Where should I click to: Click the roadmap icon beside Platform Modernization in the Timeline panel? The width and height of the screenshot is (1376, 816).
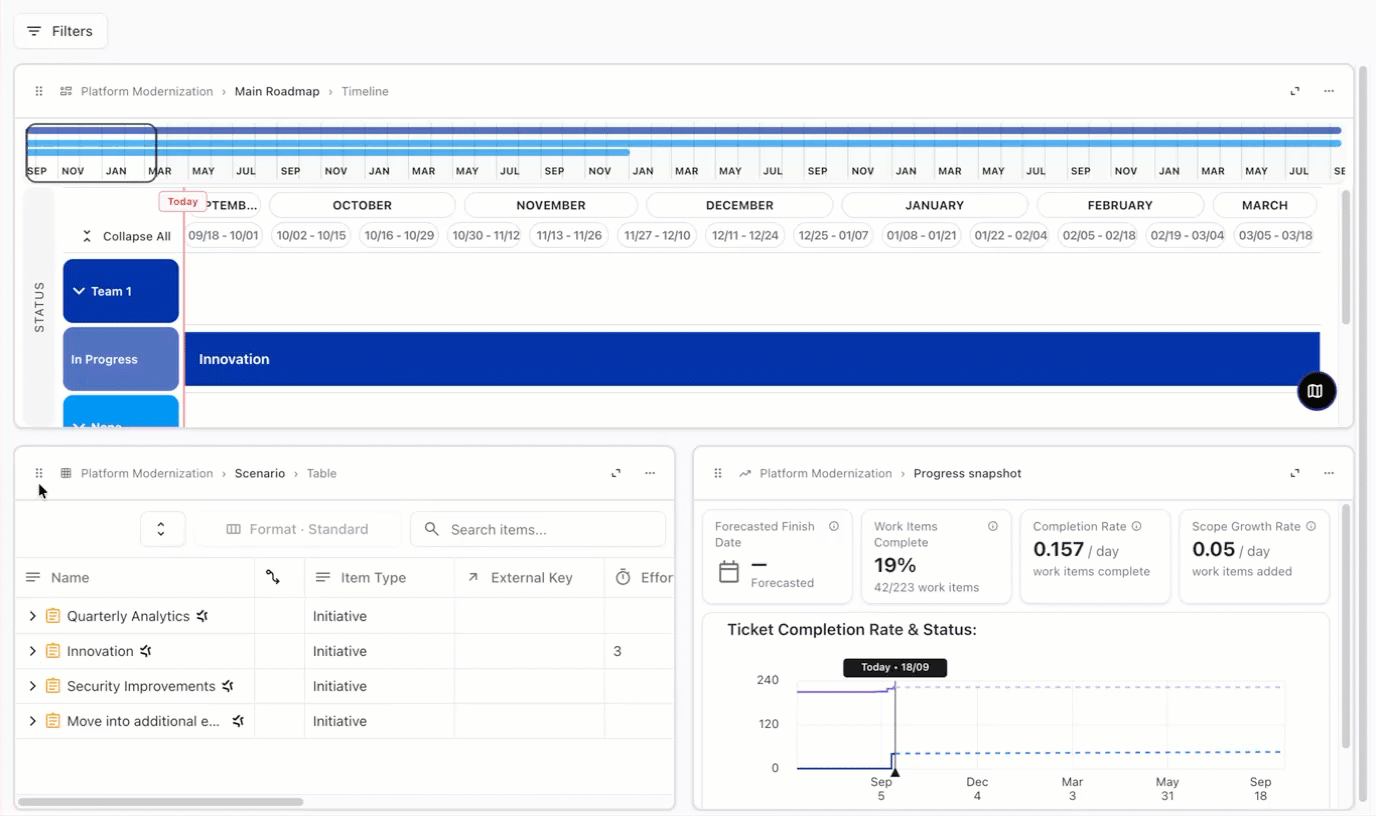(x=66, y=91)
